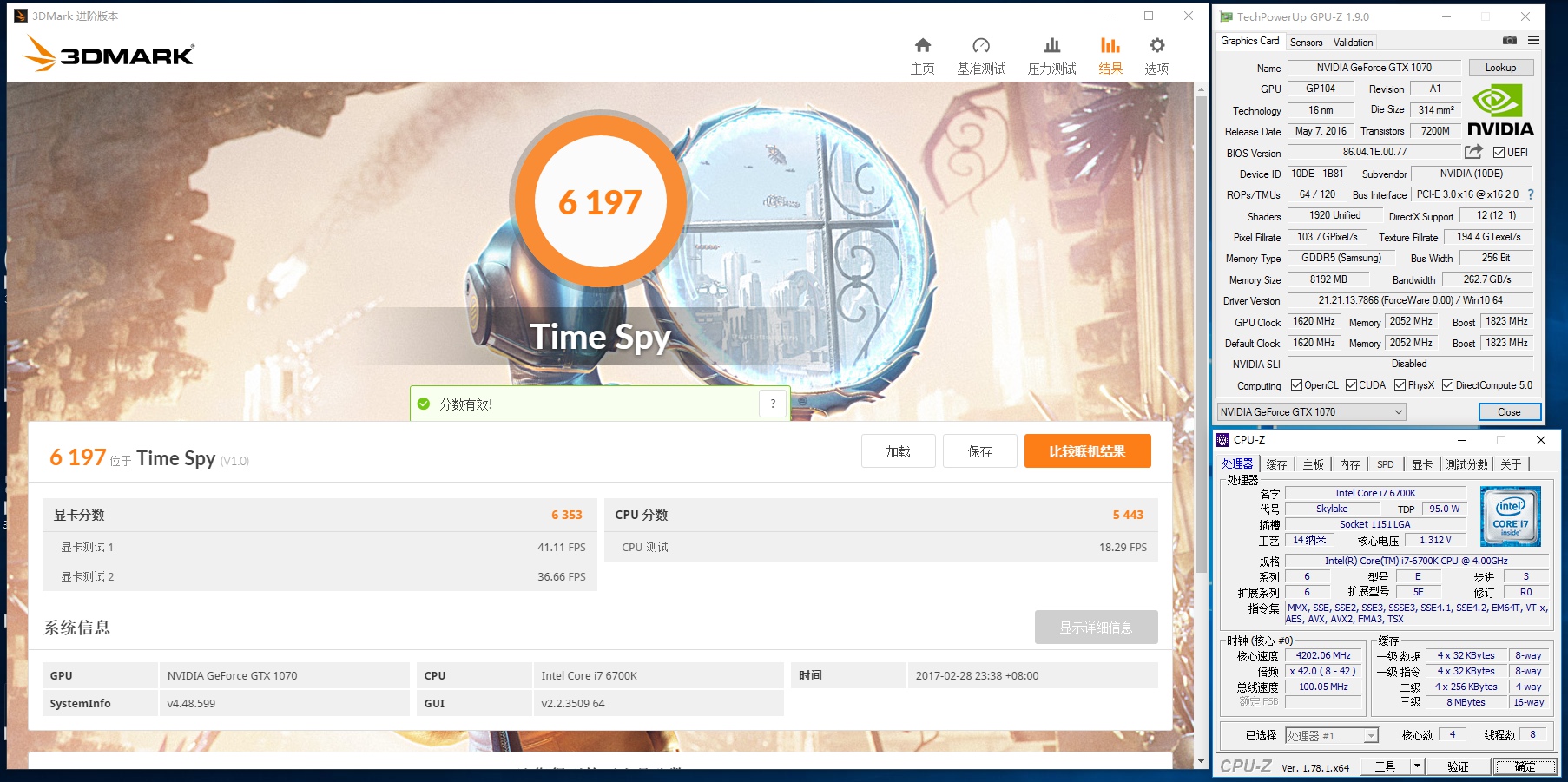Switch to the Sensors tab in GPU-Z

pyautogui.click(x=1307, y=42)
